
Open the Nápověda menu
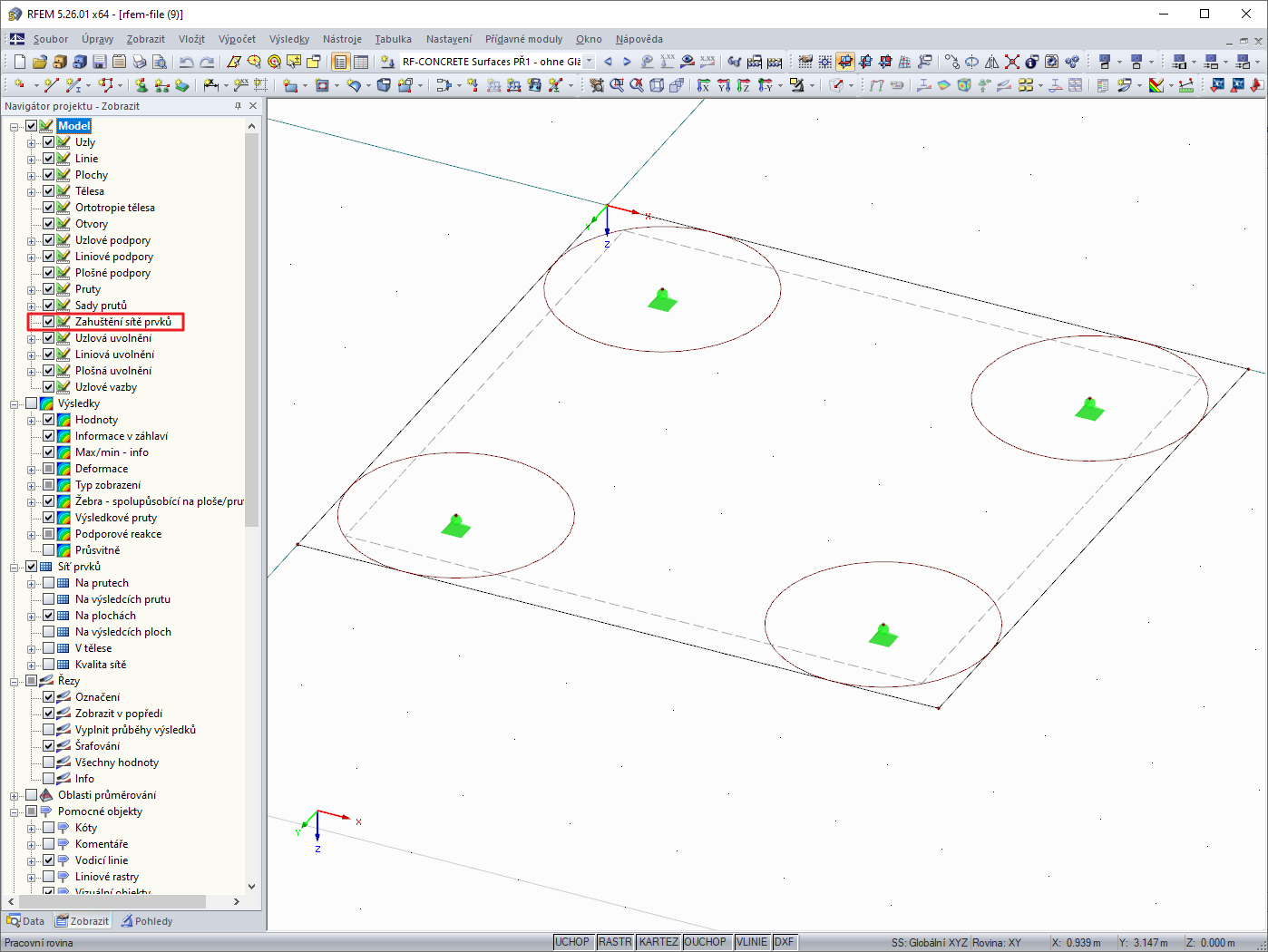tap(639, 39)
